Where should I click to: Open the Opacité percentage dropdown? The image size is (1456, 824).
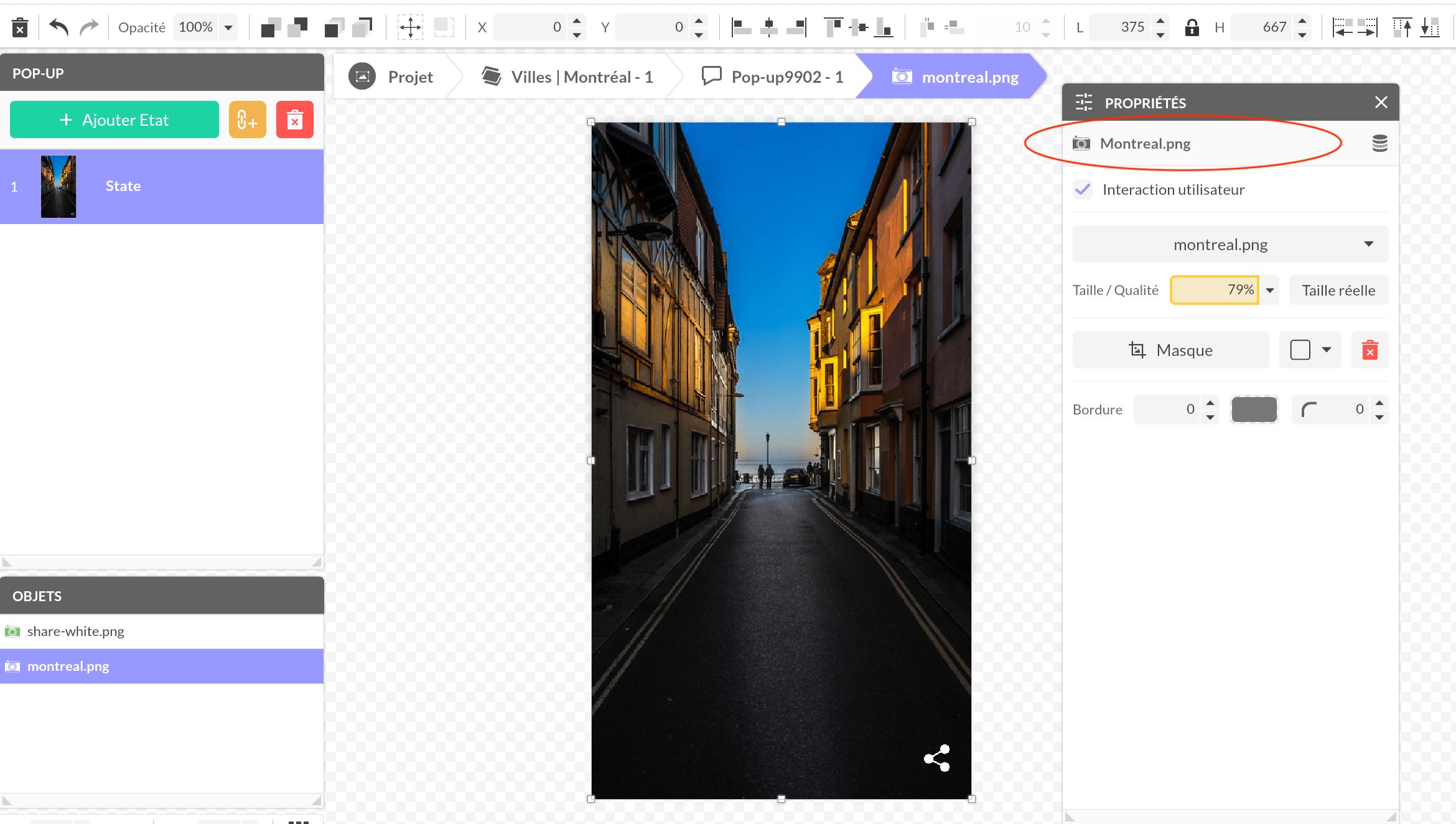[x=227, y=27]
